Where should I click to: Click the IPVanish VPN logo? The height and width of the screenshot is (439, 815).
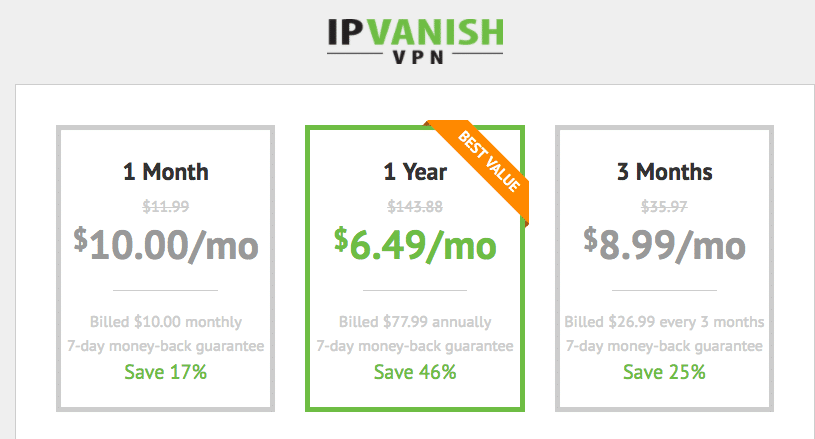coord(415,41)
